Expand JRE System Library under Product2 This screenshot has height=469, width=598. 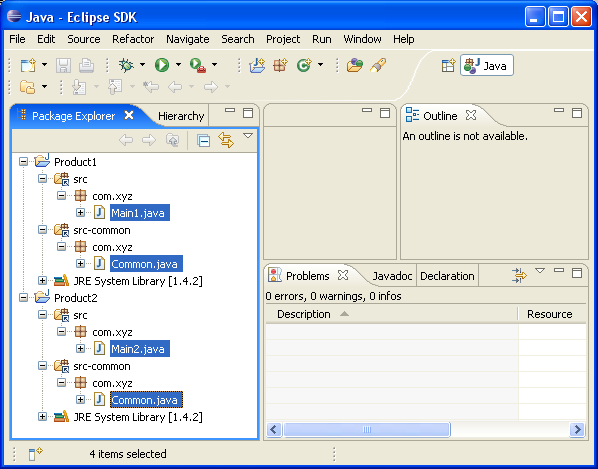coord(43,417)
